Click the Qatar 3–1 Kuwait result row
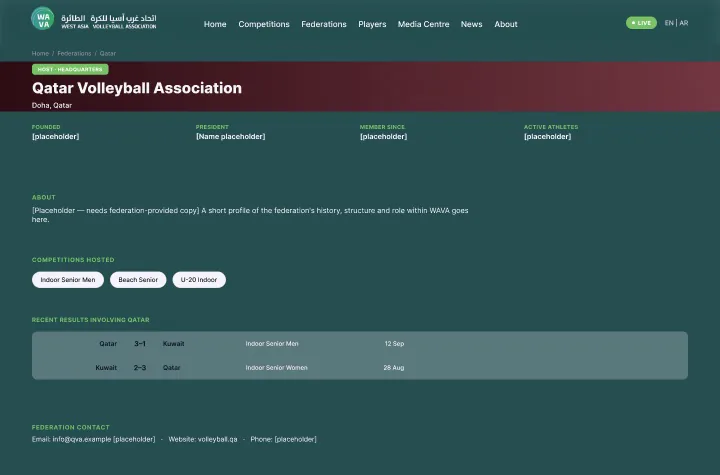 coord(360,344)
